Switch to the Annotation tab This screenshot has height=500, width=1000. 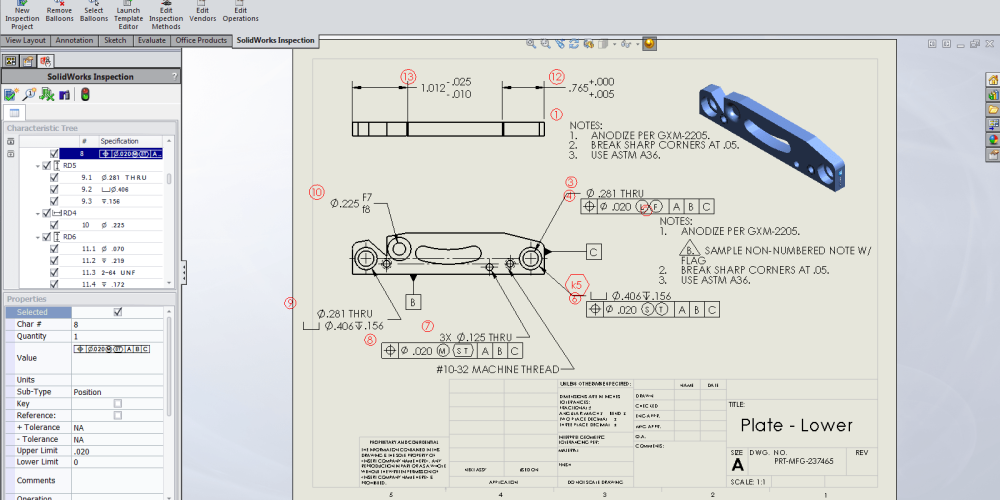75,41
